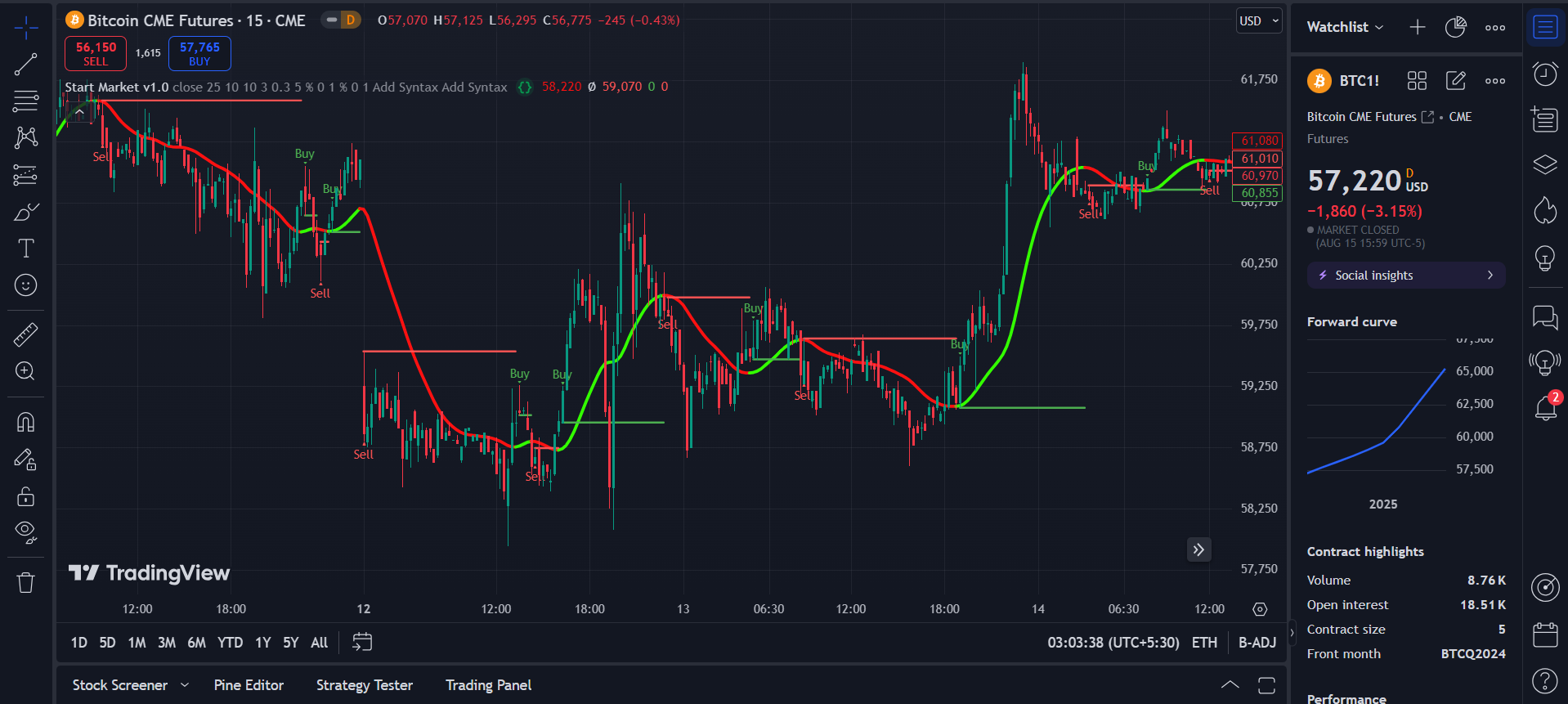Set chart range to 1Y
1568x704 pixels.
pyautogui.click(x=262, y=643)
